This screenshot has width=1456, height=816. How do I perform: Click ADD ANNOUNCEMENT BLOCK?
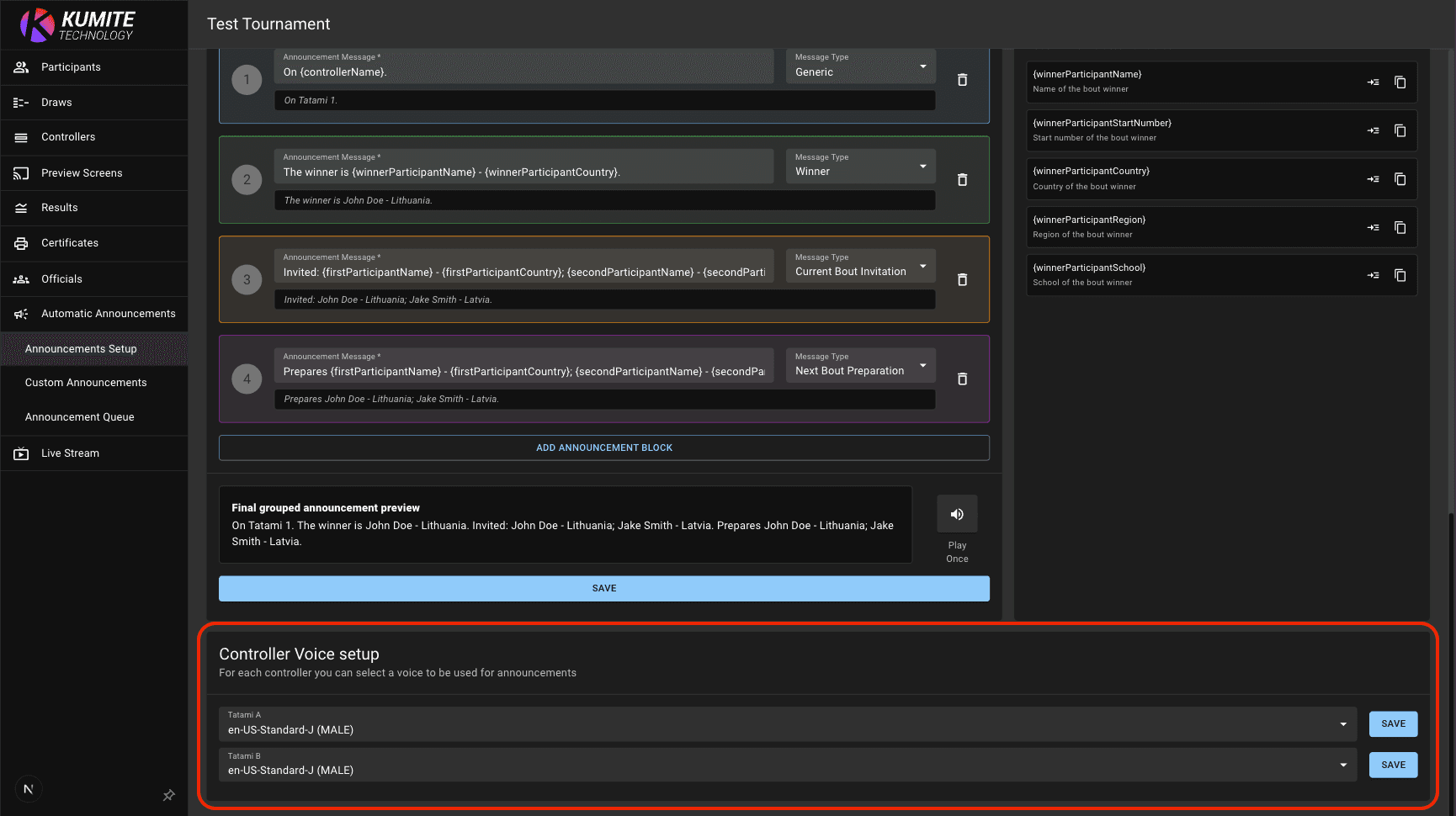603,447
